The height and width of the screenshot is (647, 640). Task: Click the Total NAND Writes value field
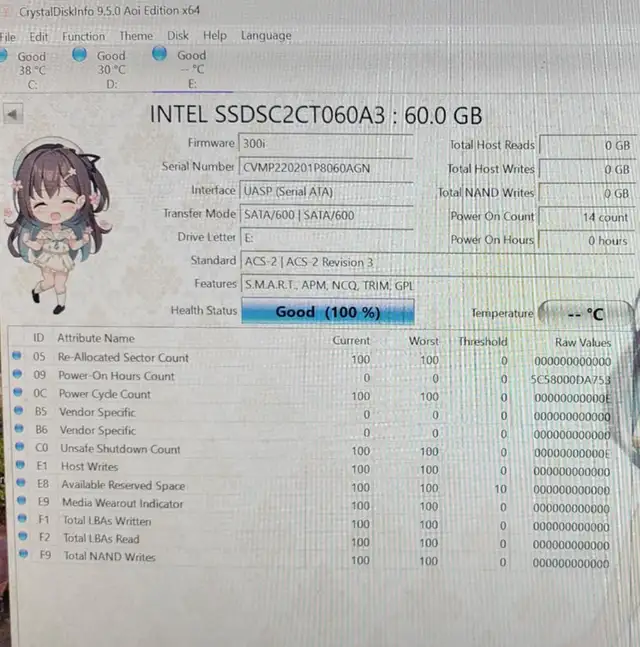tap(586, 193)
